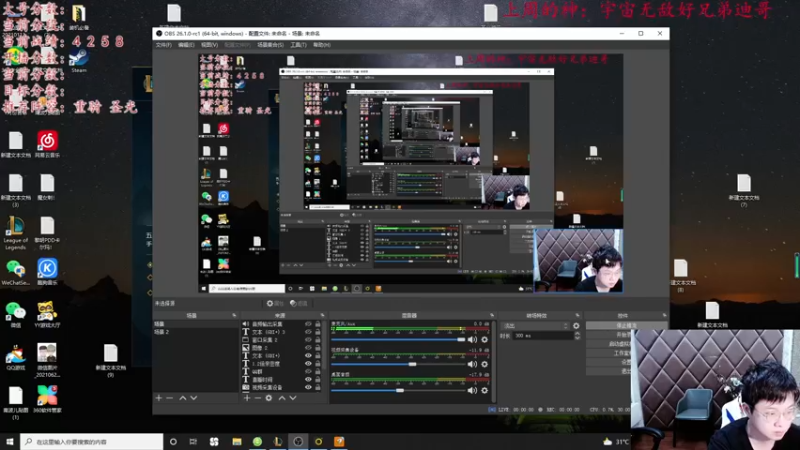Move source down in Sources panel
The width and height of the screenshot is (800, 450).
293,398
